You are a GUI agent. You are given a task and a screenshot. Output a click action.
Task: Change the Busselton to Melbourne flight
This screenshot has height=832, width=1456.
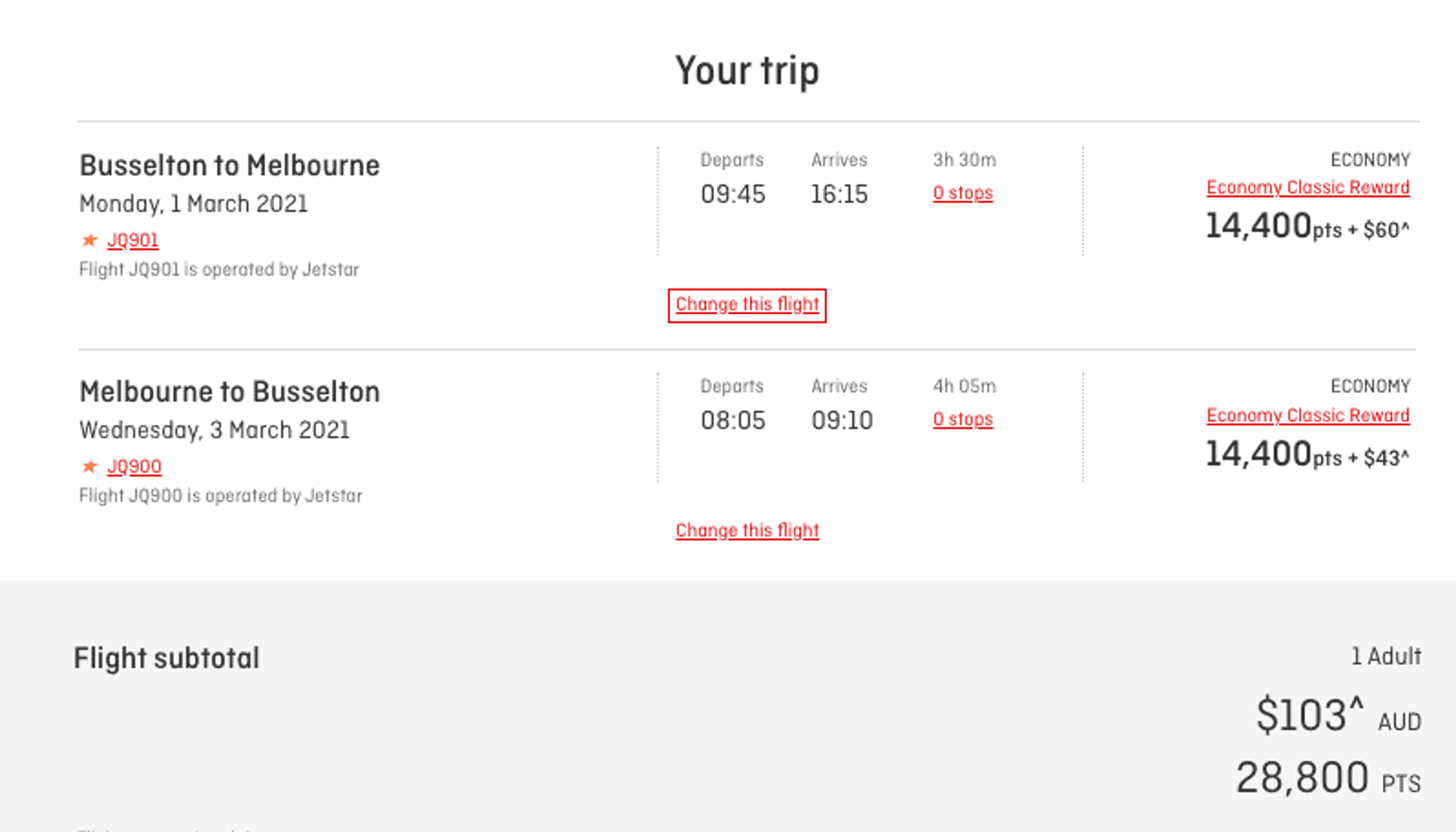pyautogui.click(x=747, y=305)
